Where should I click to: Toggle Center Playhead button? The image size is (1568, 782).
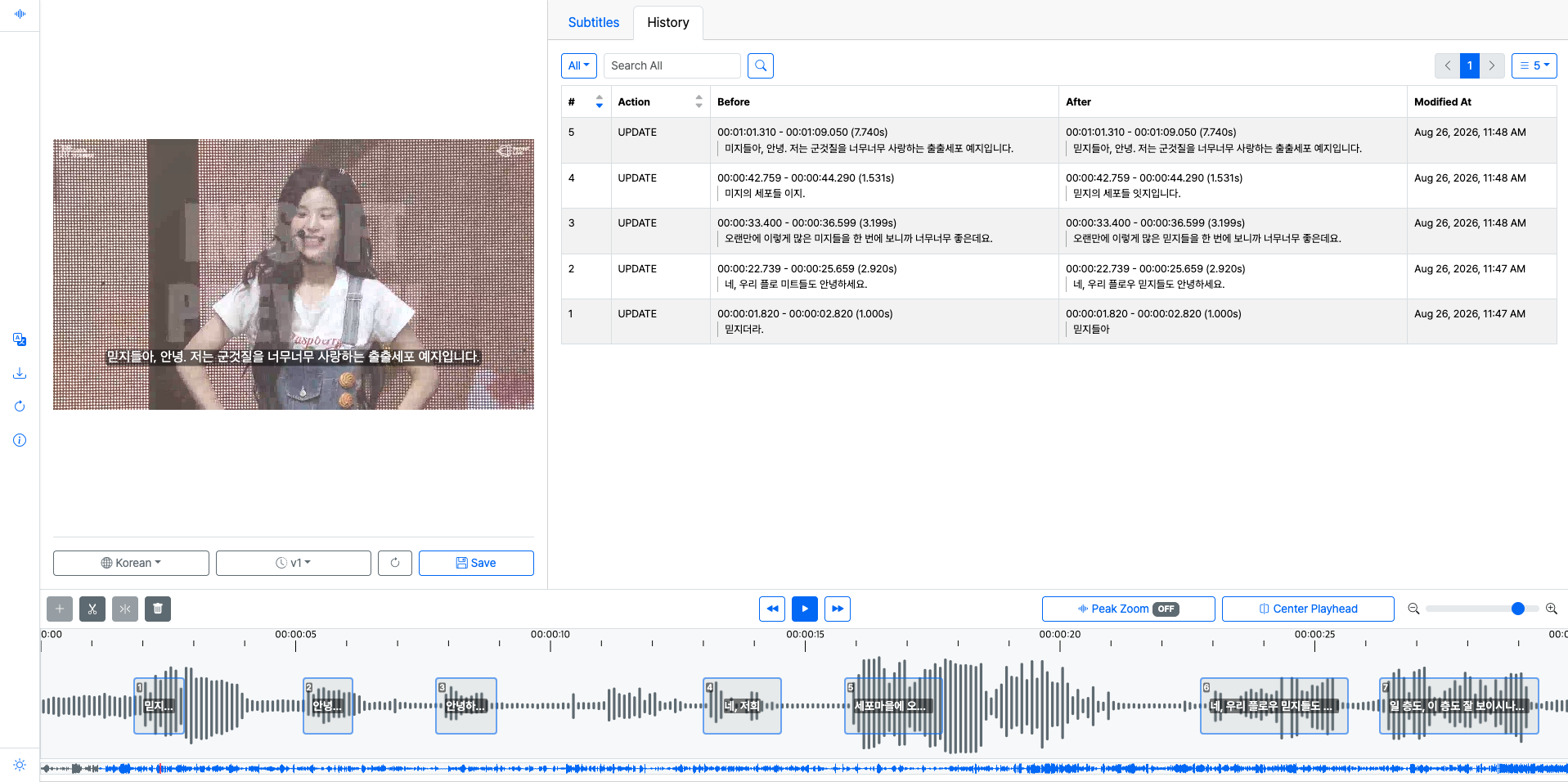(x=1308, y=609)
